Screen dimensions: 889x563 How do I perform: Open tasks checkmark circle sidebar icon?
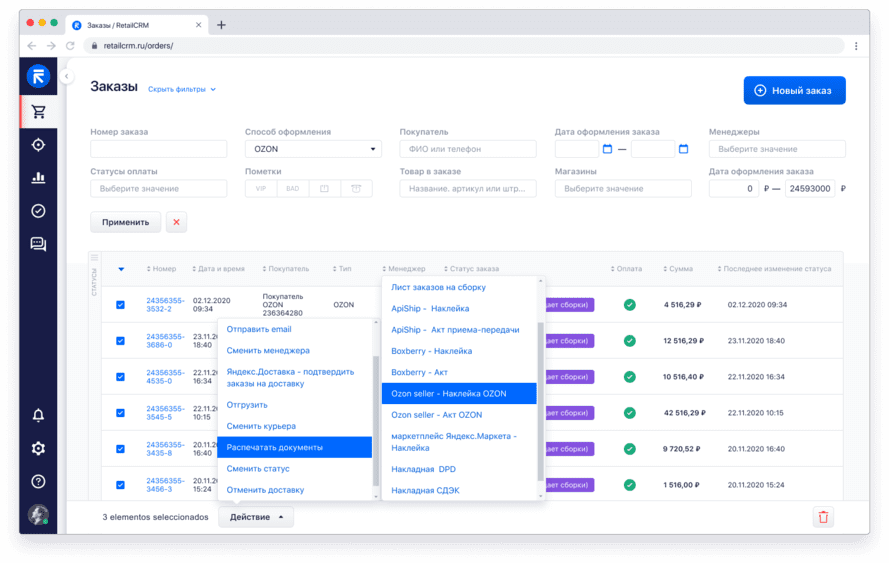click(38, 211)
